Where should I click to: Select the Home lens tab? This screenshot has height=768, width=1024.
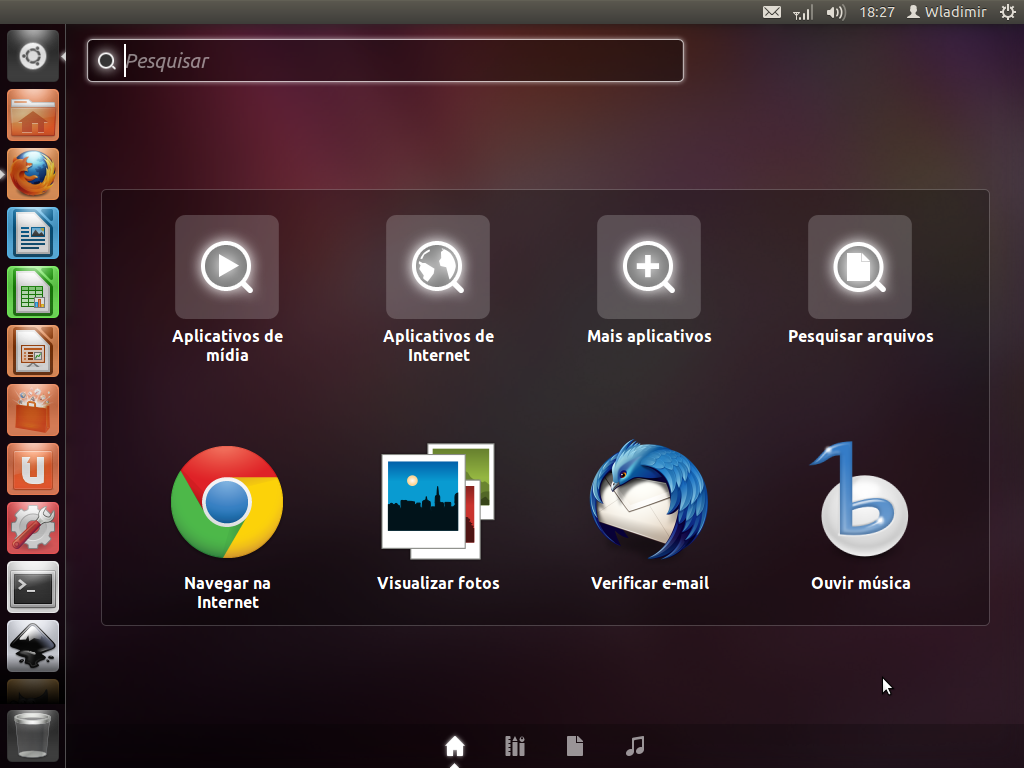point(455,746)
